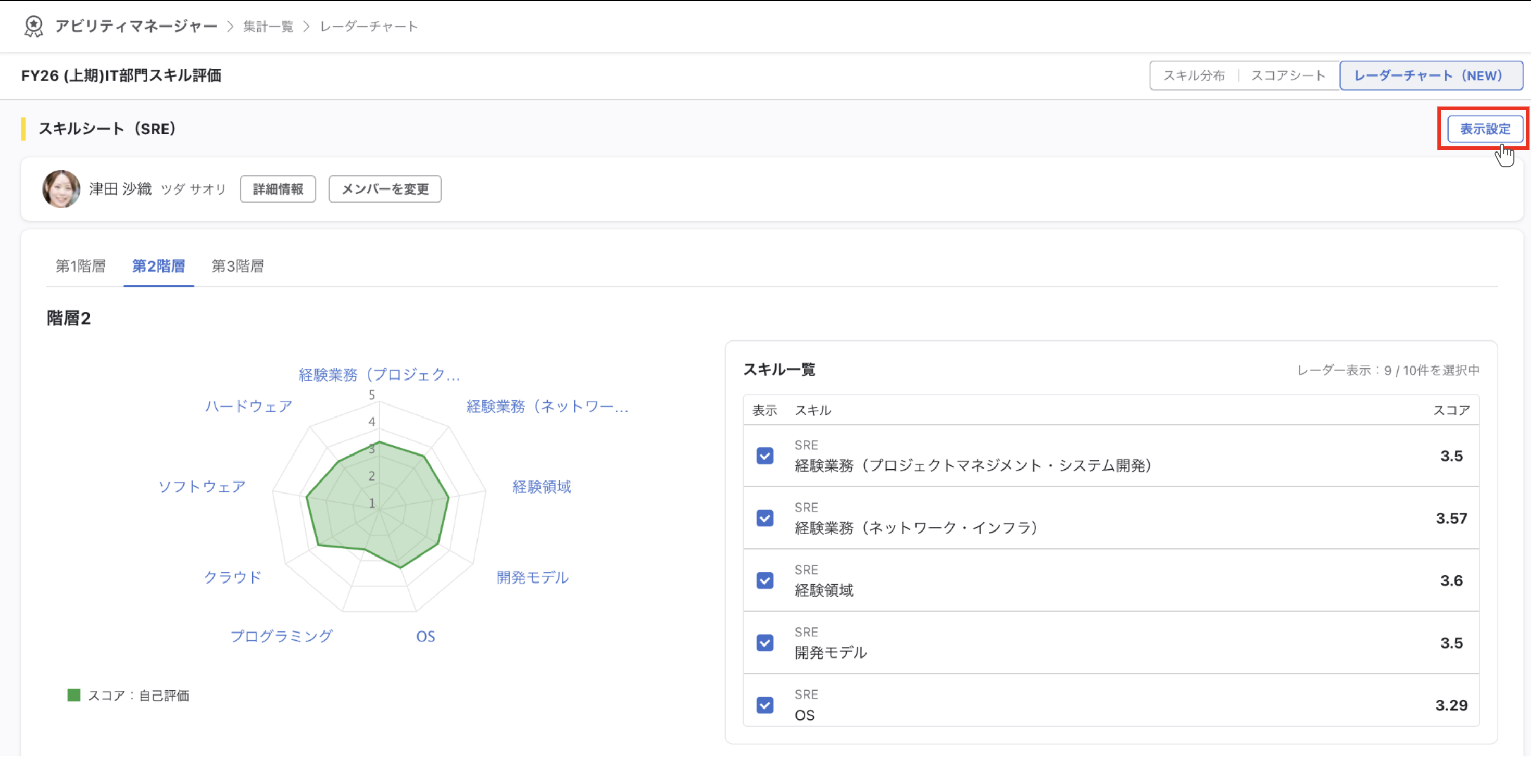Click スキル column header
Viewport: 1531px width, 784px height.
(x=812, y=410)
